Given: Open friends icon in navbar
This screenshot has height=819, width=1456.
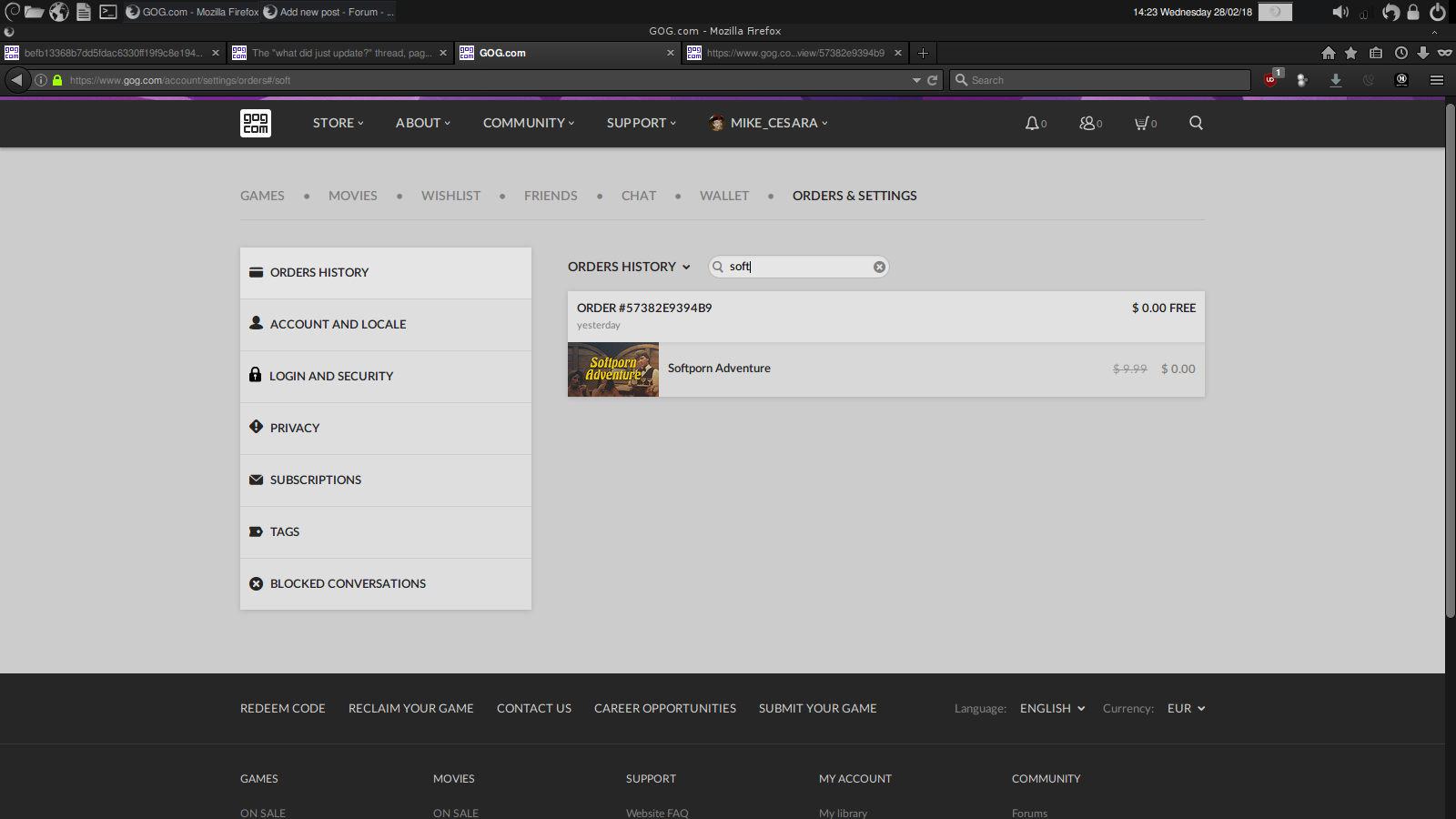Looking at the screenshot, I should click(1087, 123).
